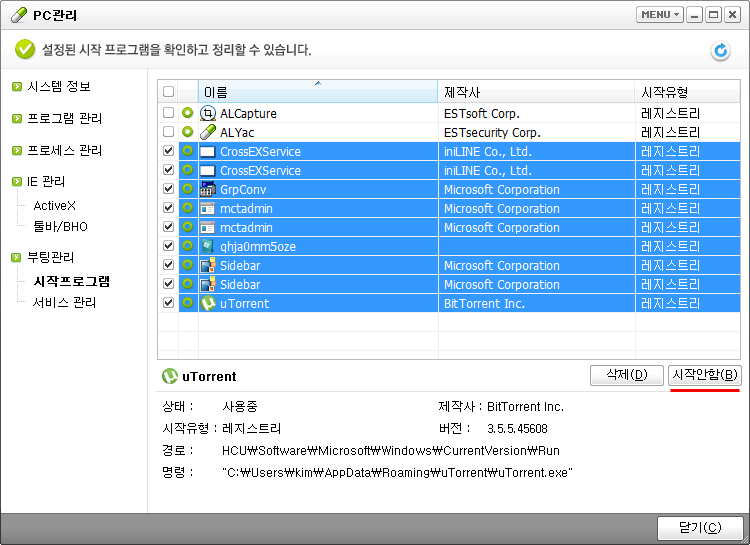750x545 pixels.
Task: Click the IE 관리 sidebar label
Action: click(46, 181)
